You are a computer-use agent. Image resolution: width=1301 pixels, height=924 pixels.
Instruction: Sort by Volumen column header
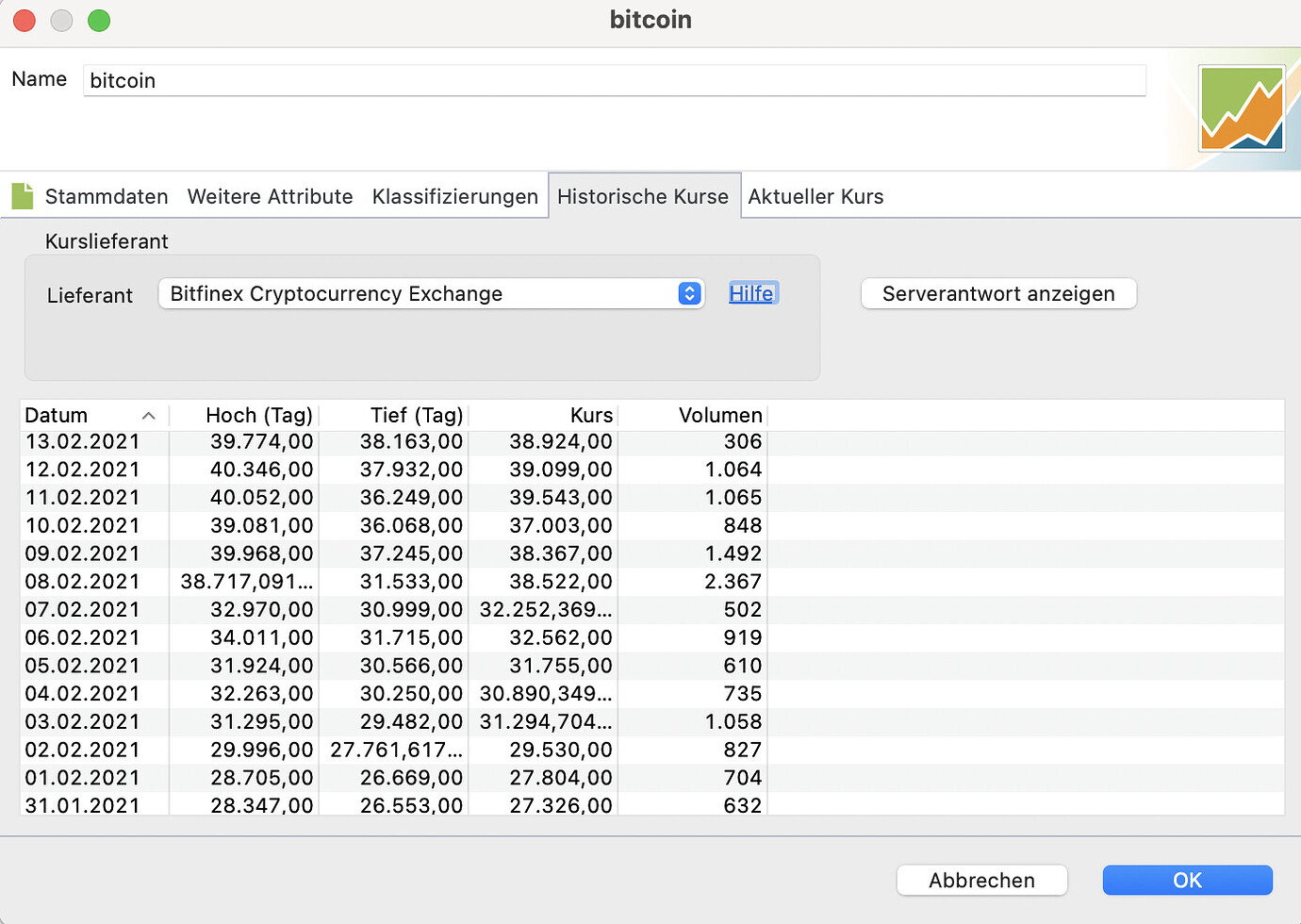coord(693,415)
